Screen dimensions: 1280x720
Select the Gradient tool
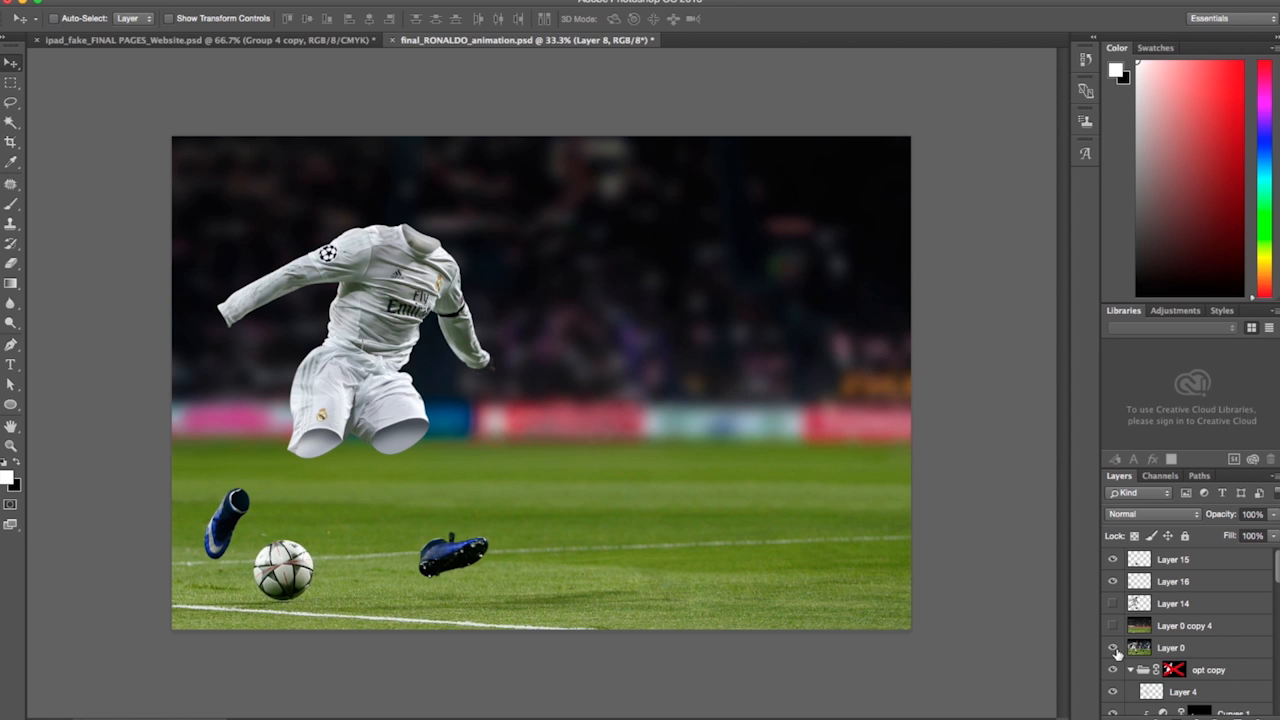pos(11,285)
